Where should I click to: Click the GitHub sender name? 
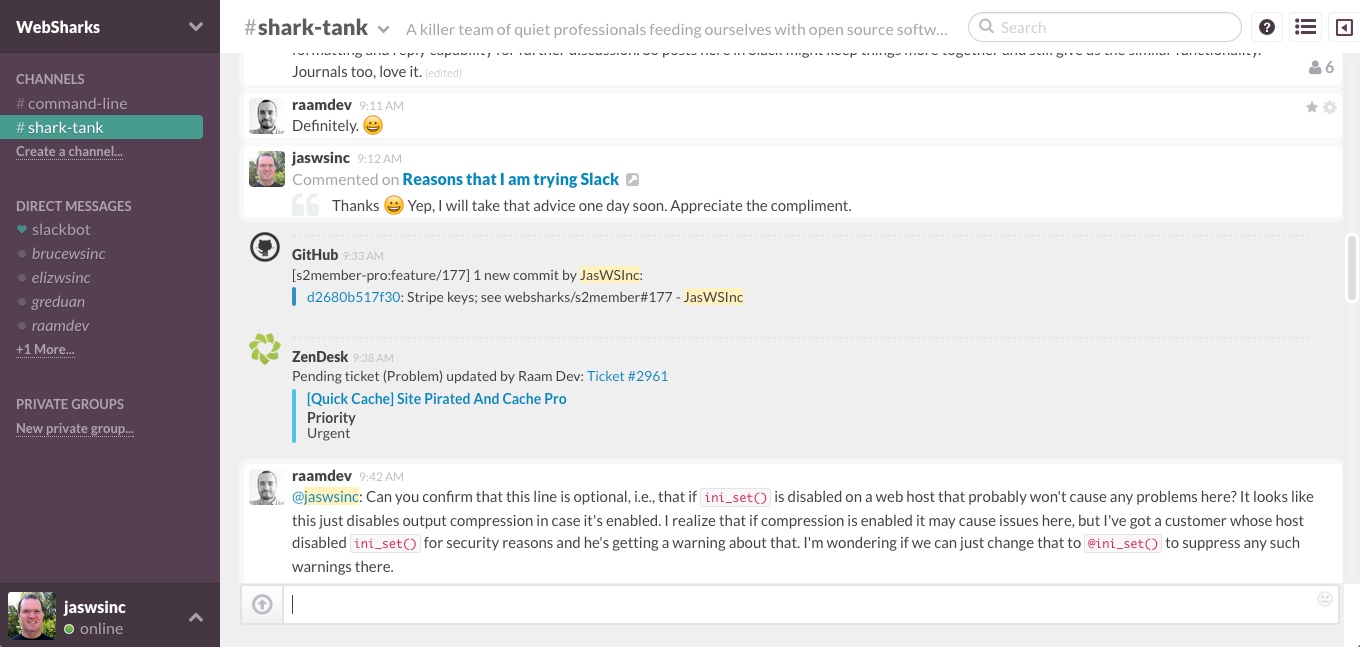pos(315,255)
